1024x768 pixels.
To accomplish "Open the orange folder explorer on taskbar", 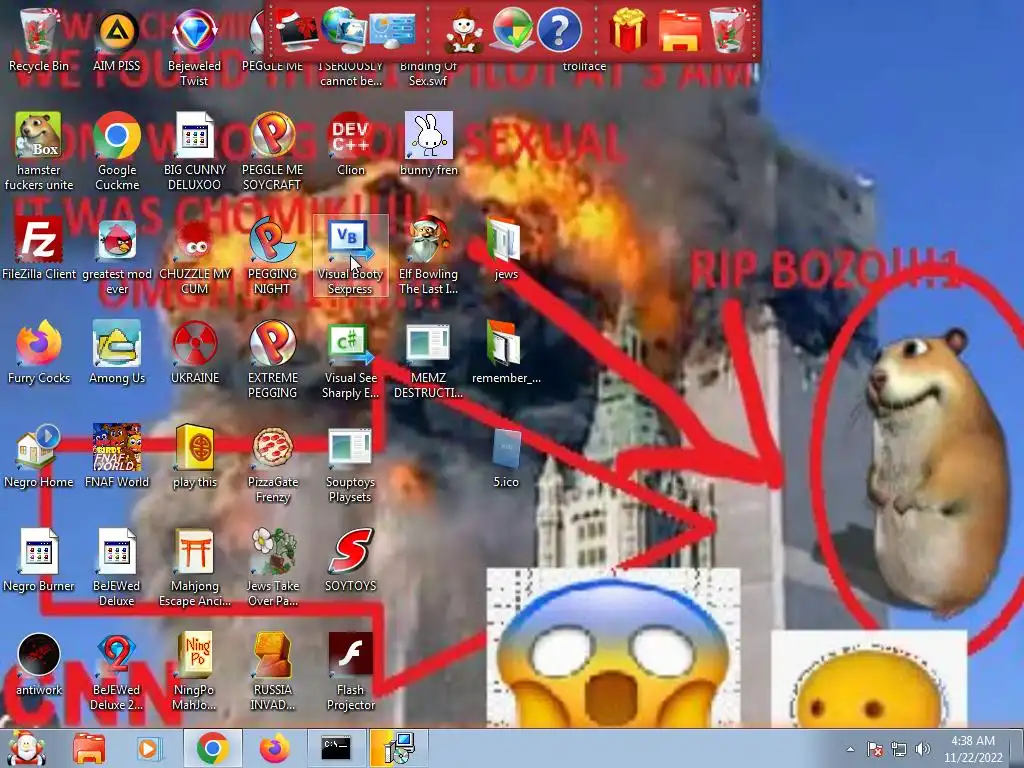I will tap(89, 748).
